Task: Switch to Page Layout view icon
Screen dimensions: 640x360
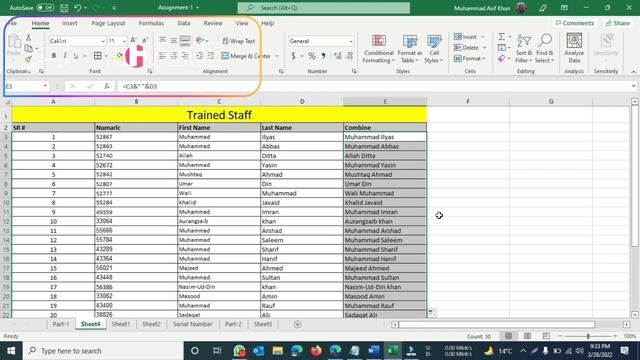Action: (527, 336)
